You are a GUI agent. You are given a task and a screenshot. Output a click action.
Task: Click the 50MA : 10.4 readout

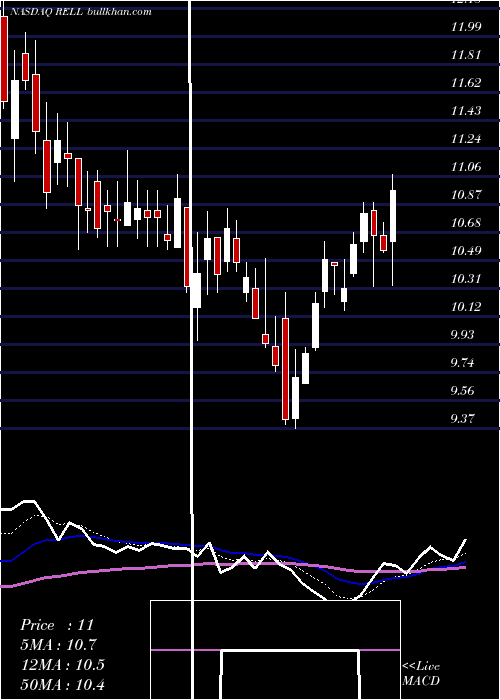pyautogui.click(x=63, y=684)
